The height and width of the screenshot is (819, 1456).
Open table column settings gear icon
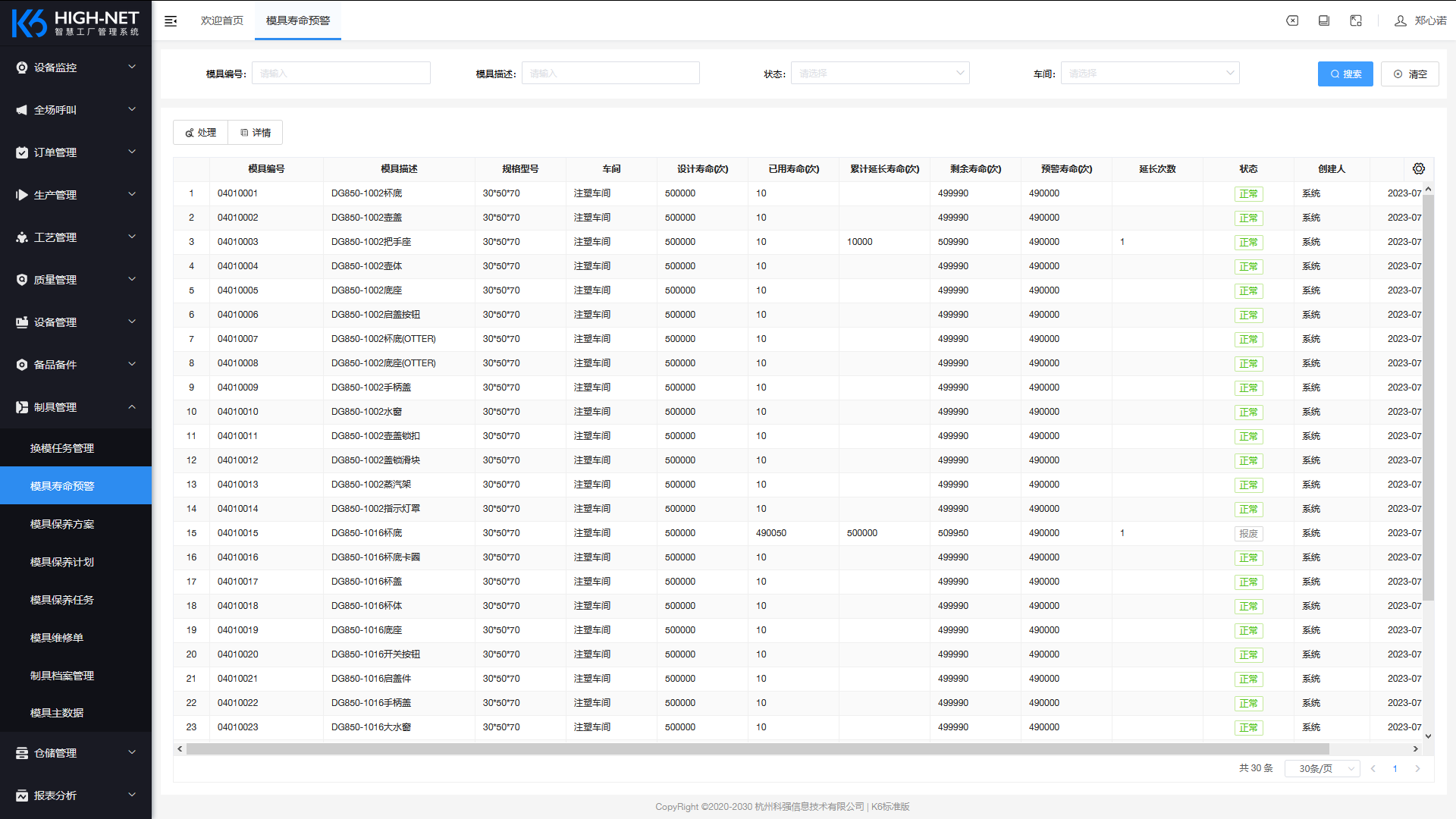point(1419,168)
